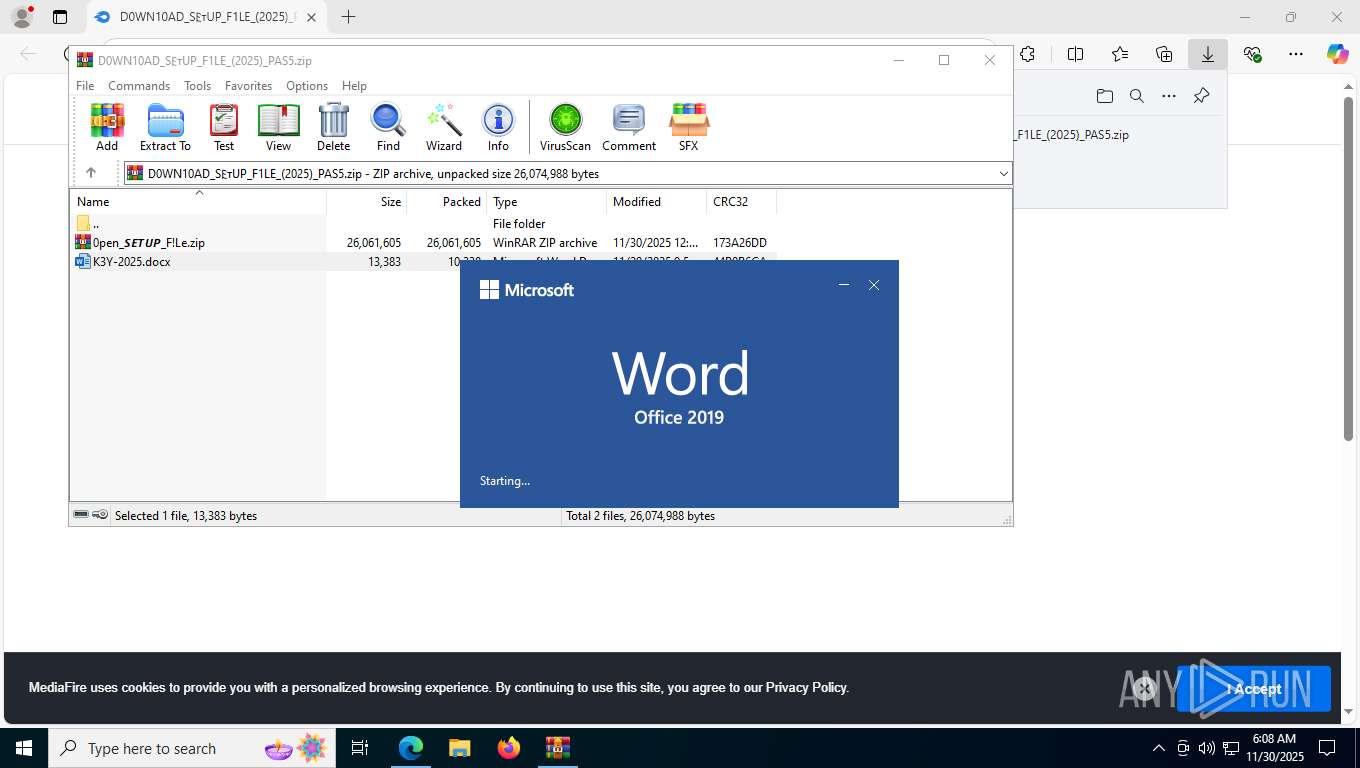Open the Help menu
The height and width of the screenshot is (768, 1360).
(354, 86)
